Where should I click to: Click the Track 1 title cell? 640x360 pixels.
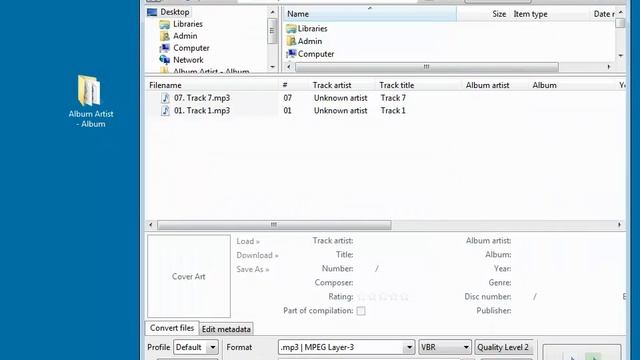[x=393, y=111]
